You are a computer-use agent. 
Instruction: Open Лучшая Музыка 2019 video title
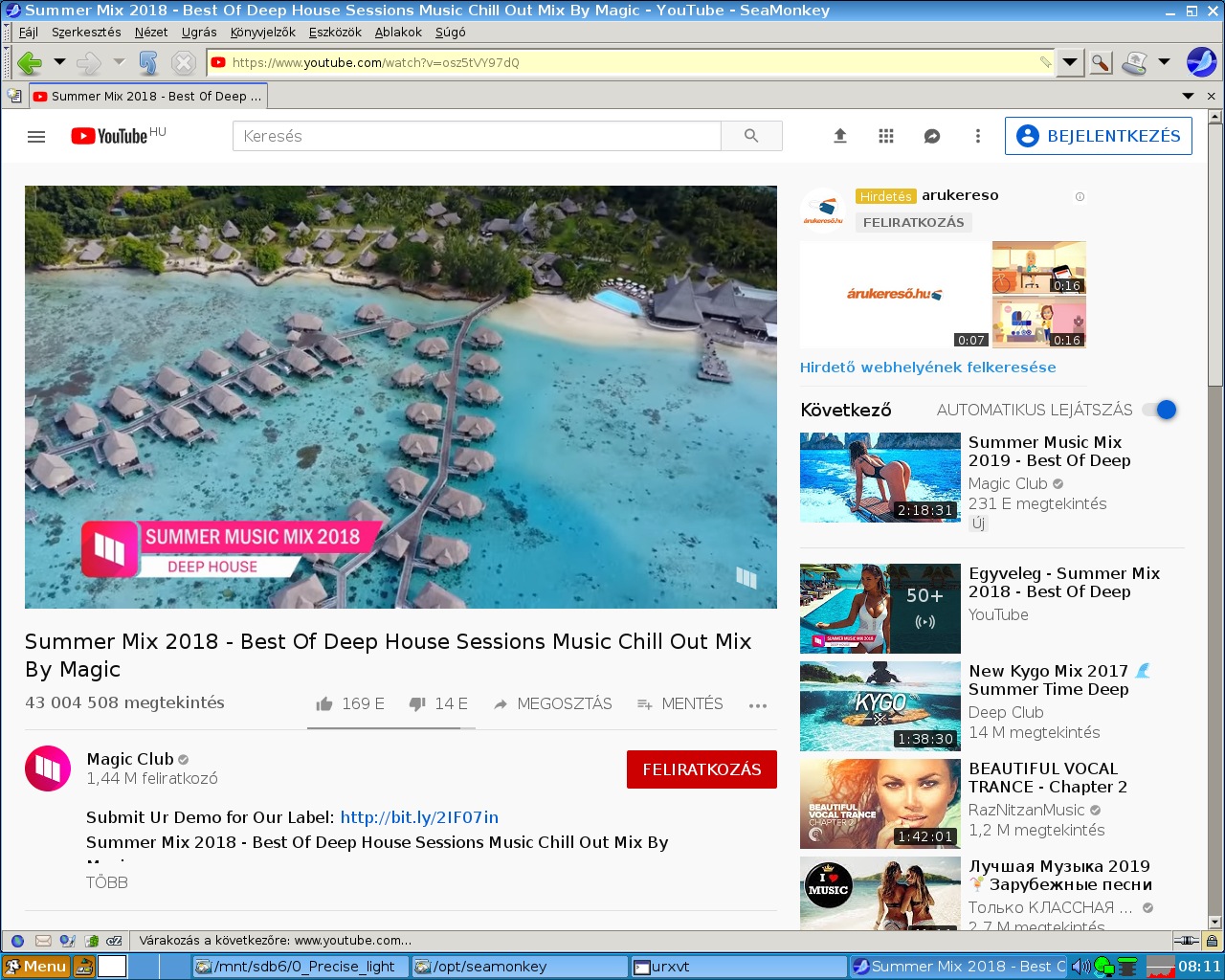pos(1060,875)
